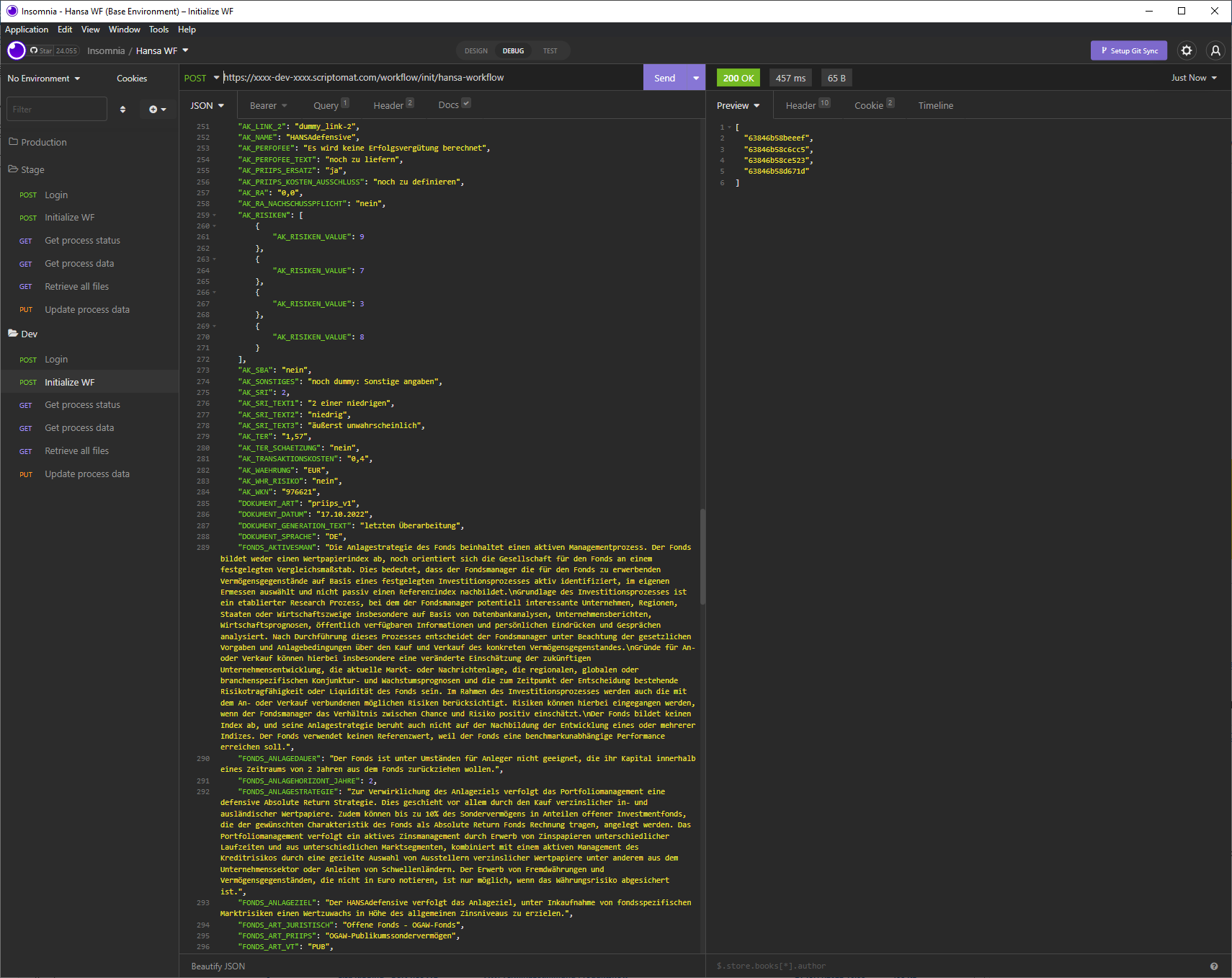Open the settings gear icon
The height and width of the screenshot is (978, 1232).
[x=1187, y=50]
